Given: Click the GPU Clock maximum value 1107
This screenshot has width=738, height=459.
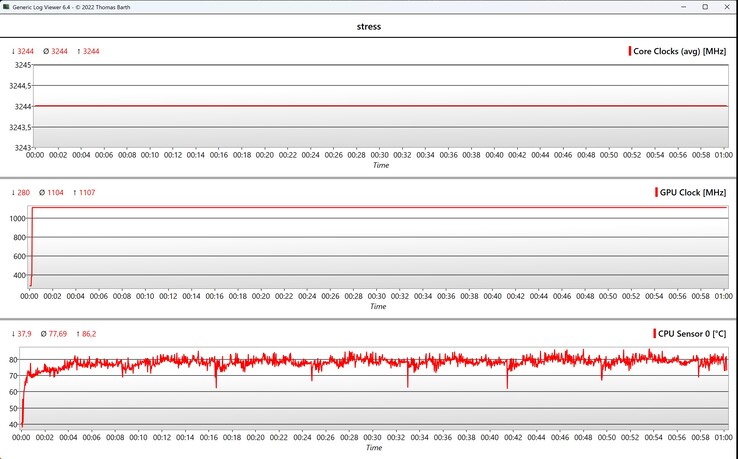Looking at the screenshot, I should click(88, 192).
